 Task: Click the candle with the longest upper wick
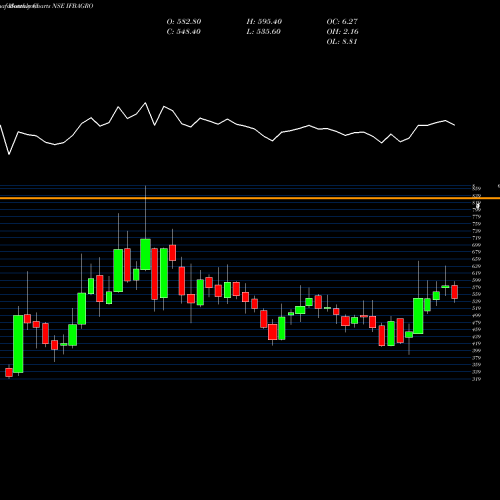[145, 254]
